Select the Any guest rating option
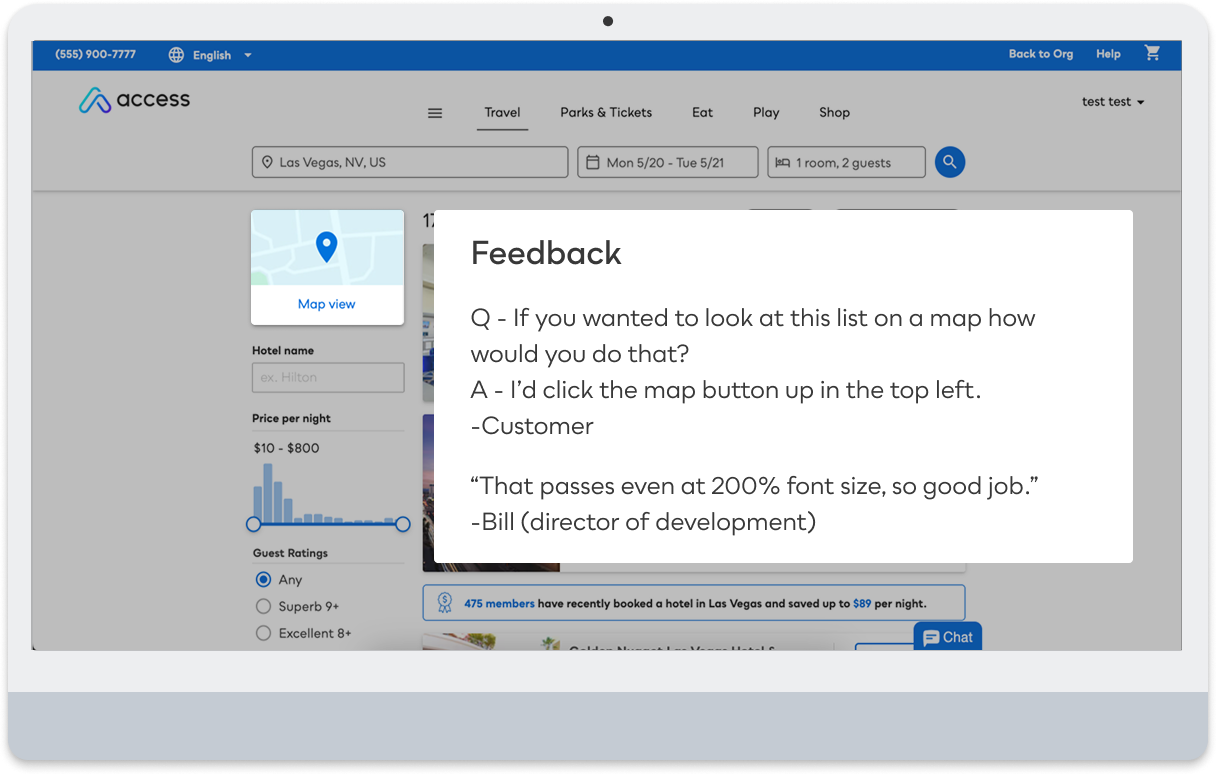Screen dimensions: 1216x774 click(278, 579)
